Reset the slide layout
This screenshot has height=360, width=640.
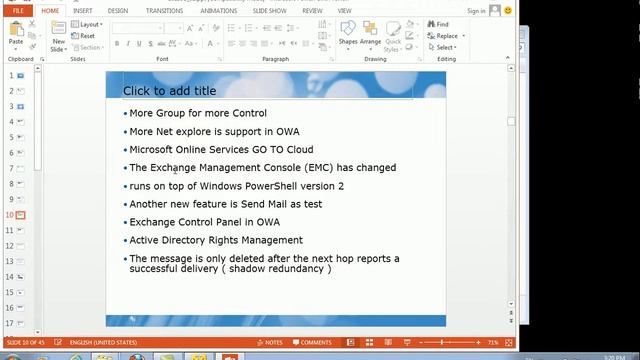point(83,36)
